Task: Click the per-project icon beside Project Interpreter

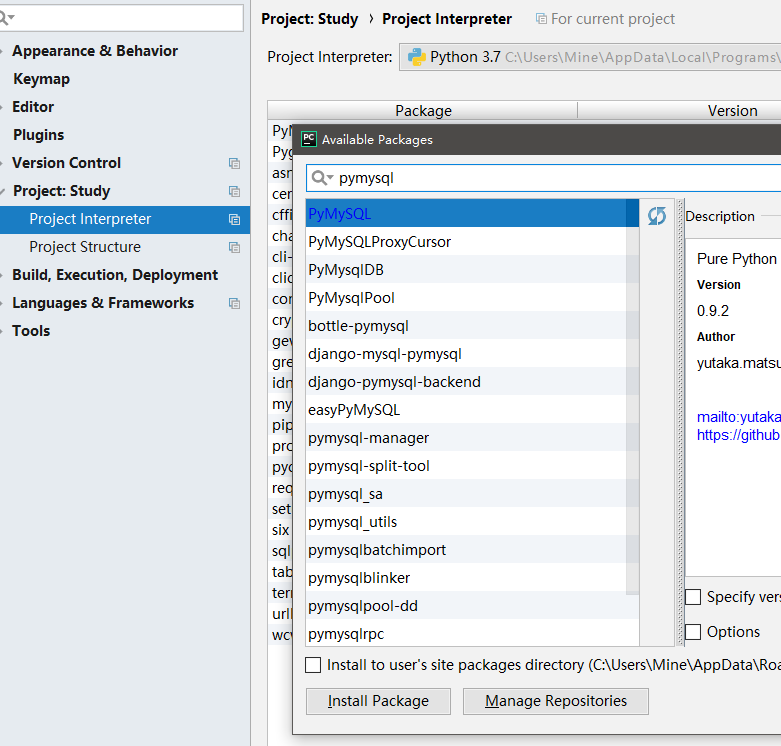Action: [x=234, y=219]
